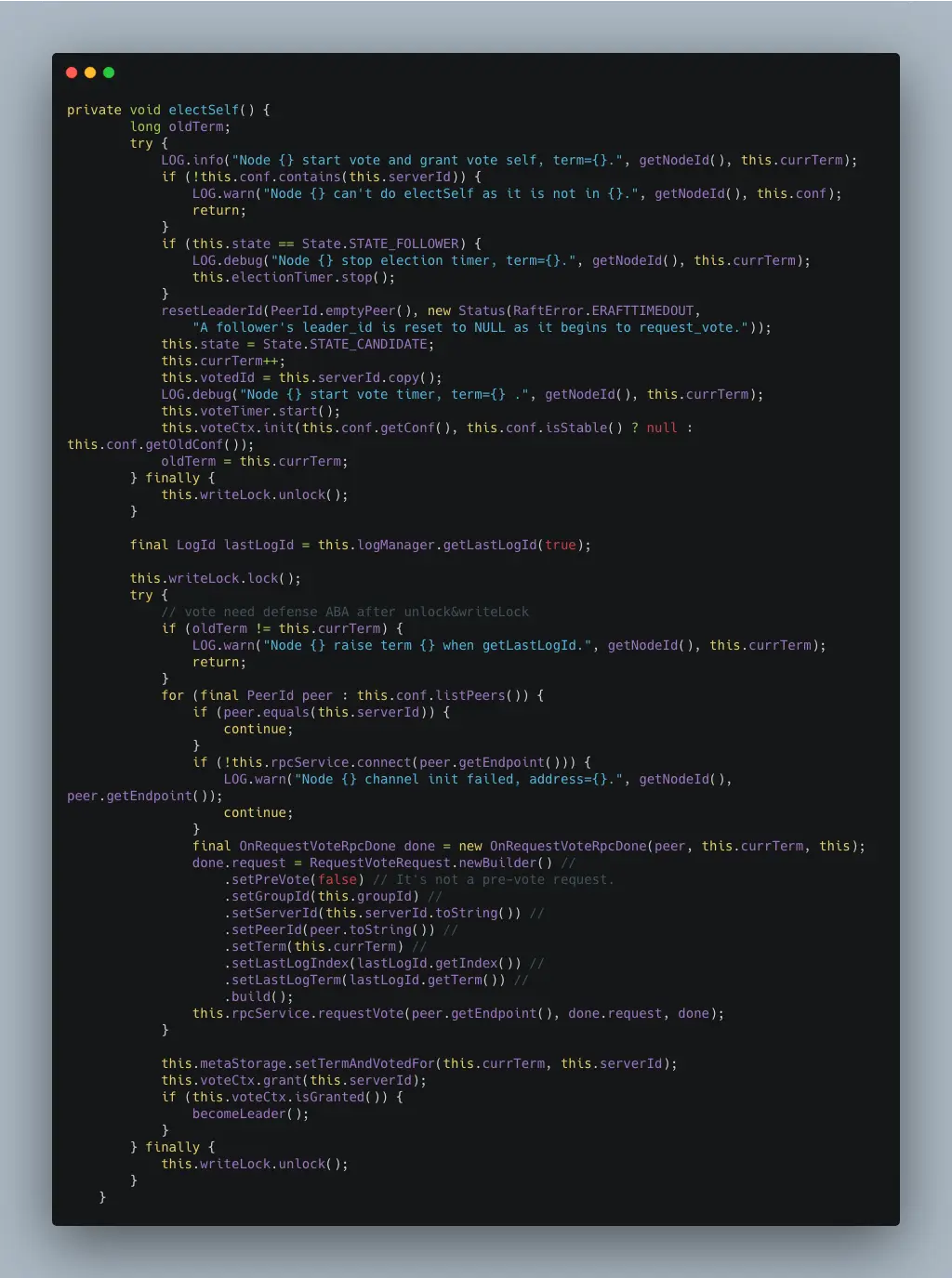952x1278 pixels.
Task: Click 'this.rpcService.requestVote(peer.getEndpoint()' line
Action: [458, 1013]
